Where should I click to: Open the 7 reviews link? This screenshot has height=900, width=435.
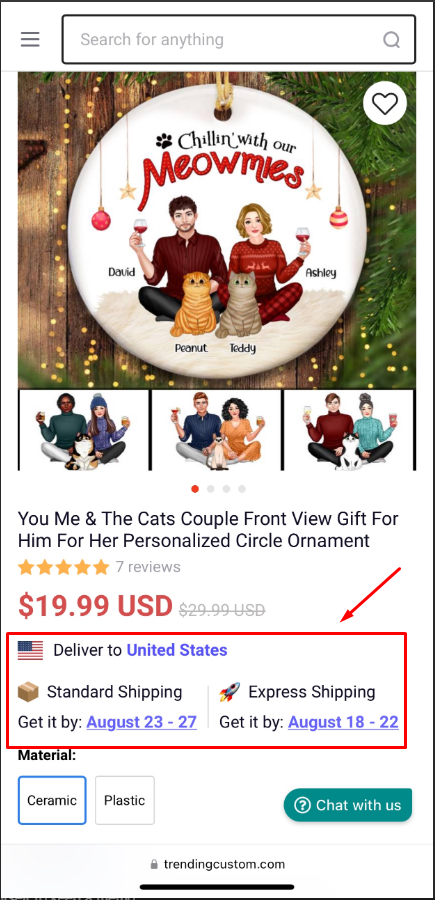(148, 567)
